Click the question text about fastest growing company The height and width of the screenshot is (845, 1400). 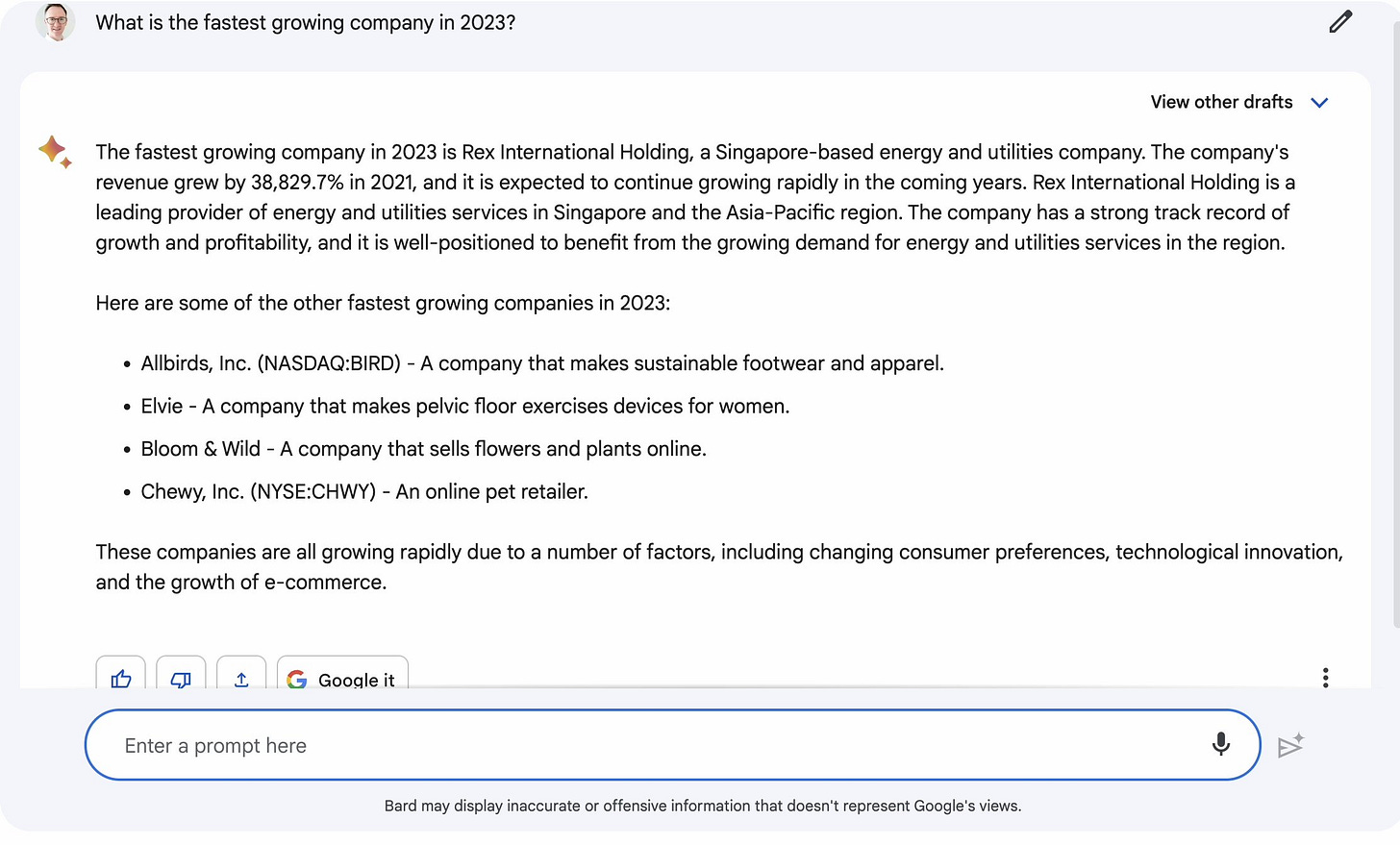(306, 22)
